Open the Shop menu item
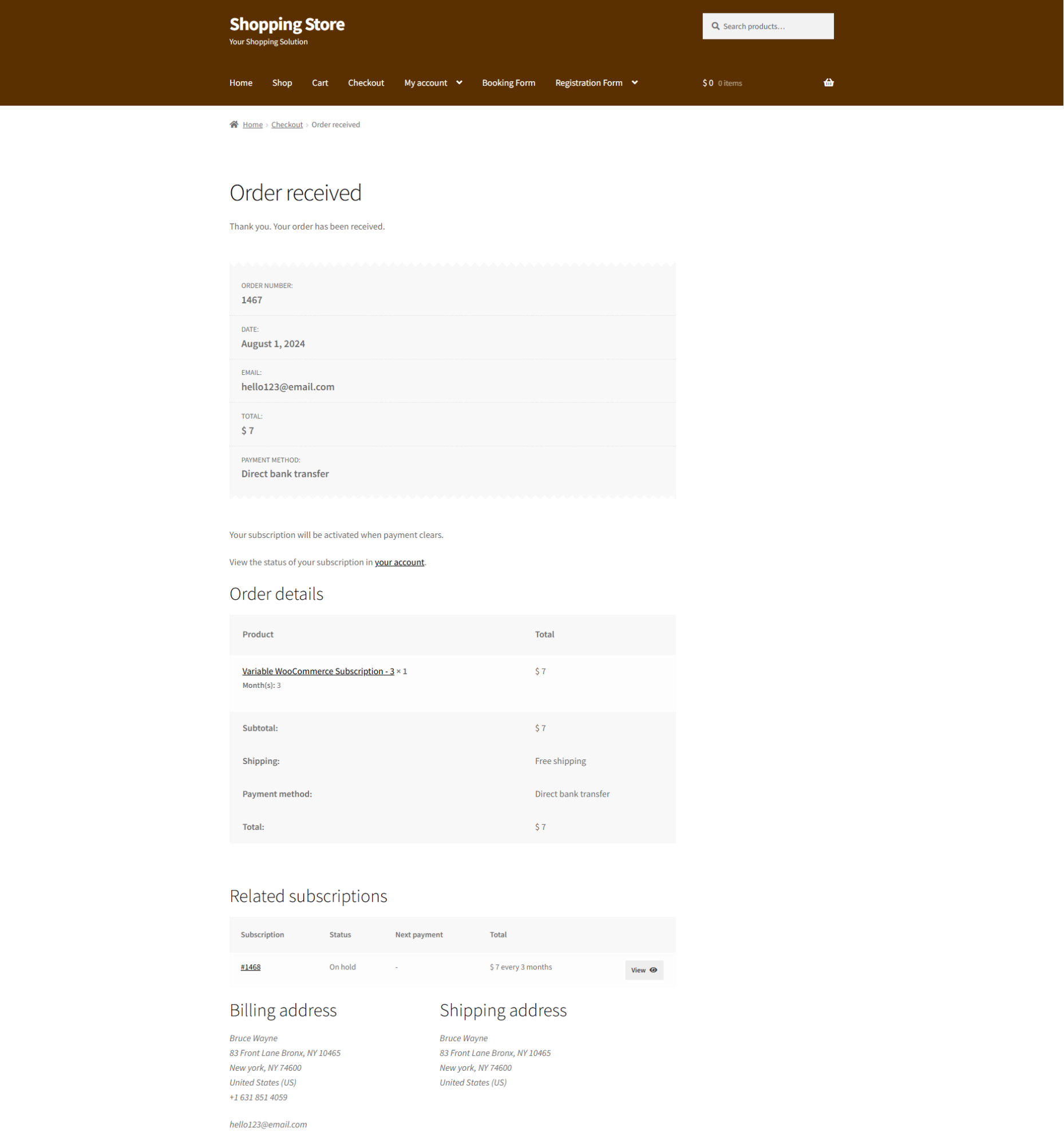Screen dimensions: 1064x1144 [x=282, y=83]
